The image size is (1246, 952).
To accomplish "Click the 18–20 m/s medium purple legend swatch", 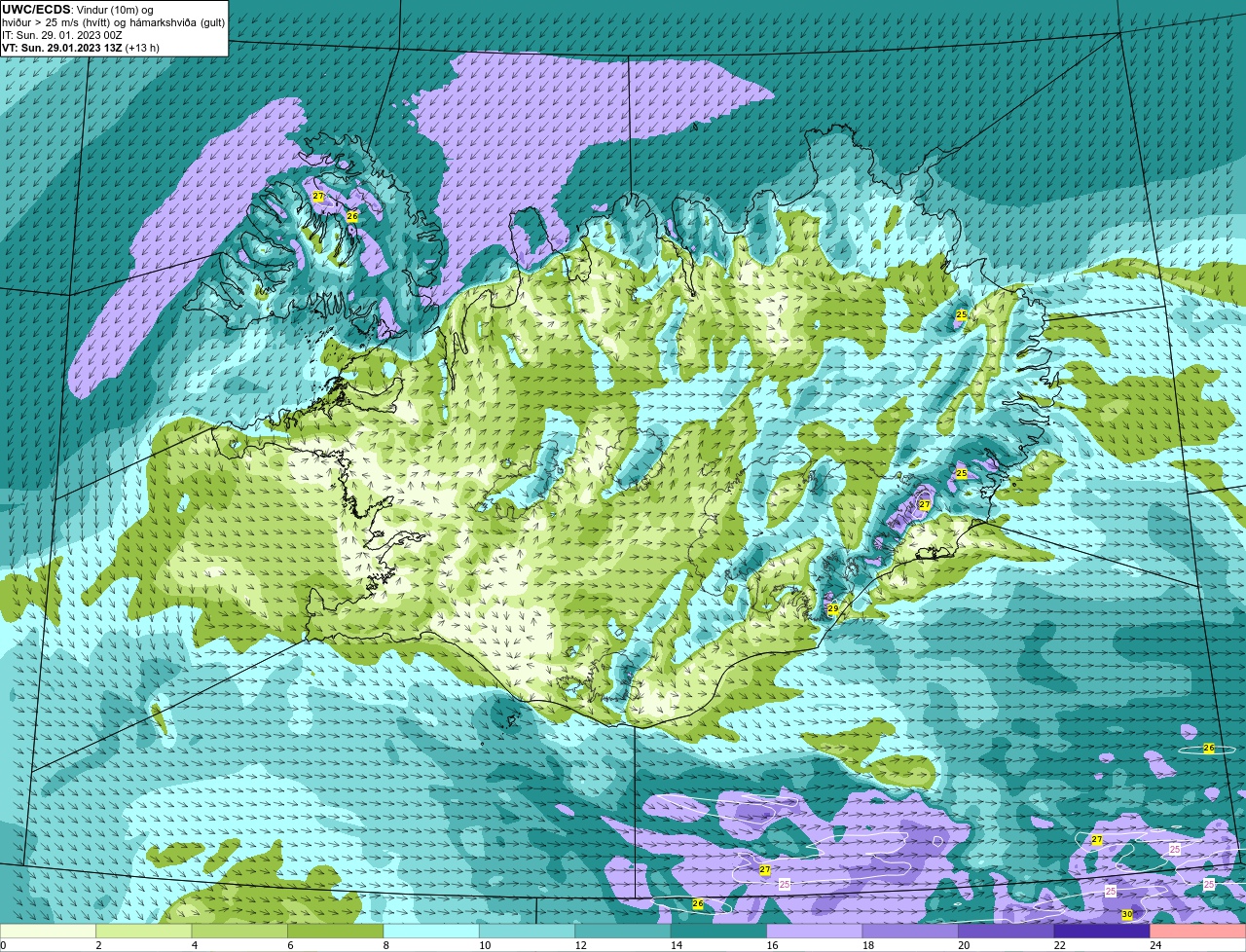I will [909, 931].
